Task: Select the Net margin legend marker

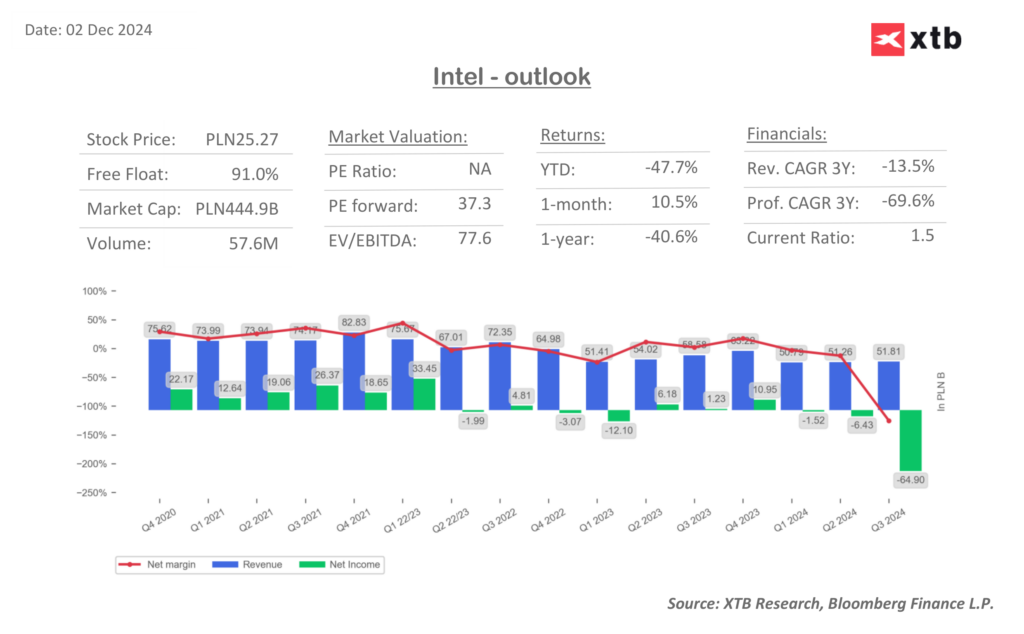Action: click(129, 565)
